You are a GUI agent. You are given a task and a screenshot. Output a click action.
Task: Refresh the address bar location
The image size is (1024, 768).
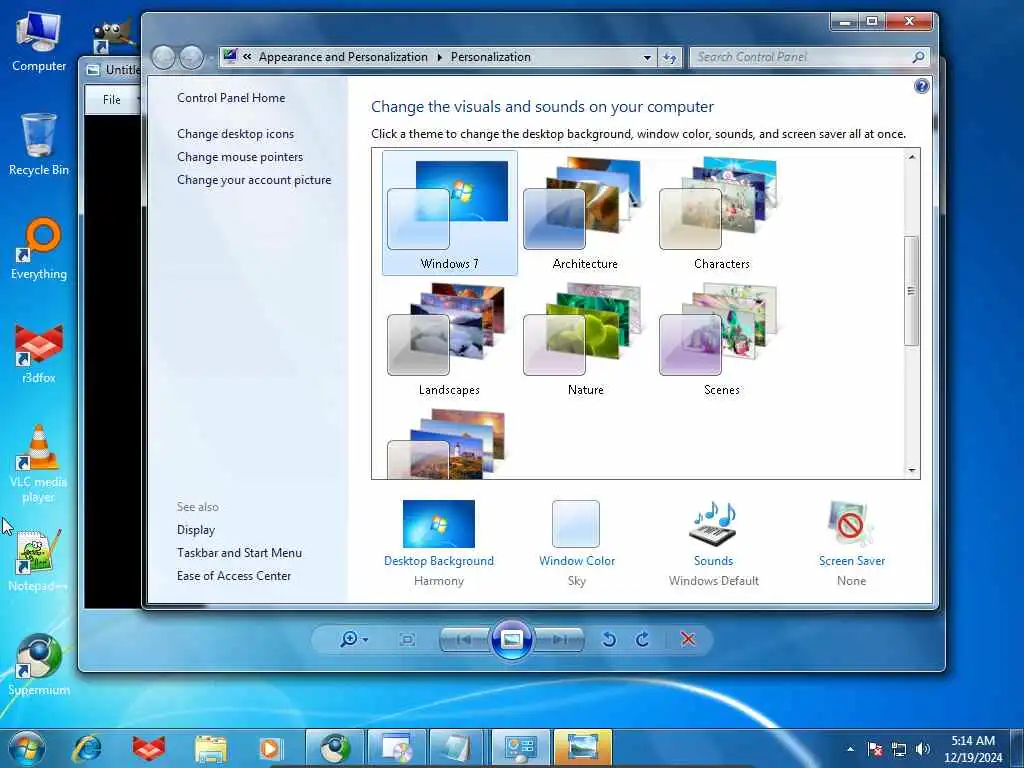[669, 57]
